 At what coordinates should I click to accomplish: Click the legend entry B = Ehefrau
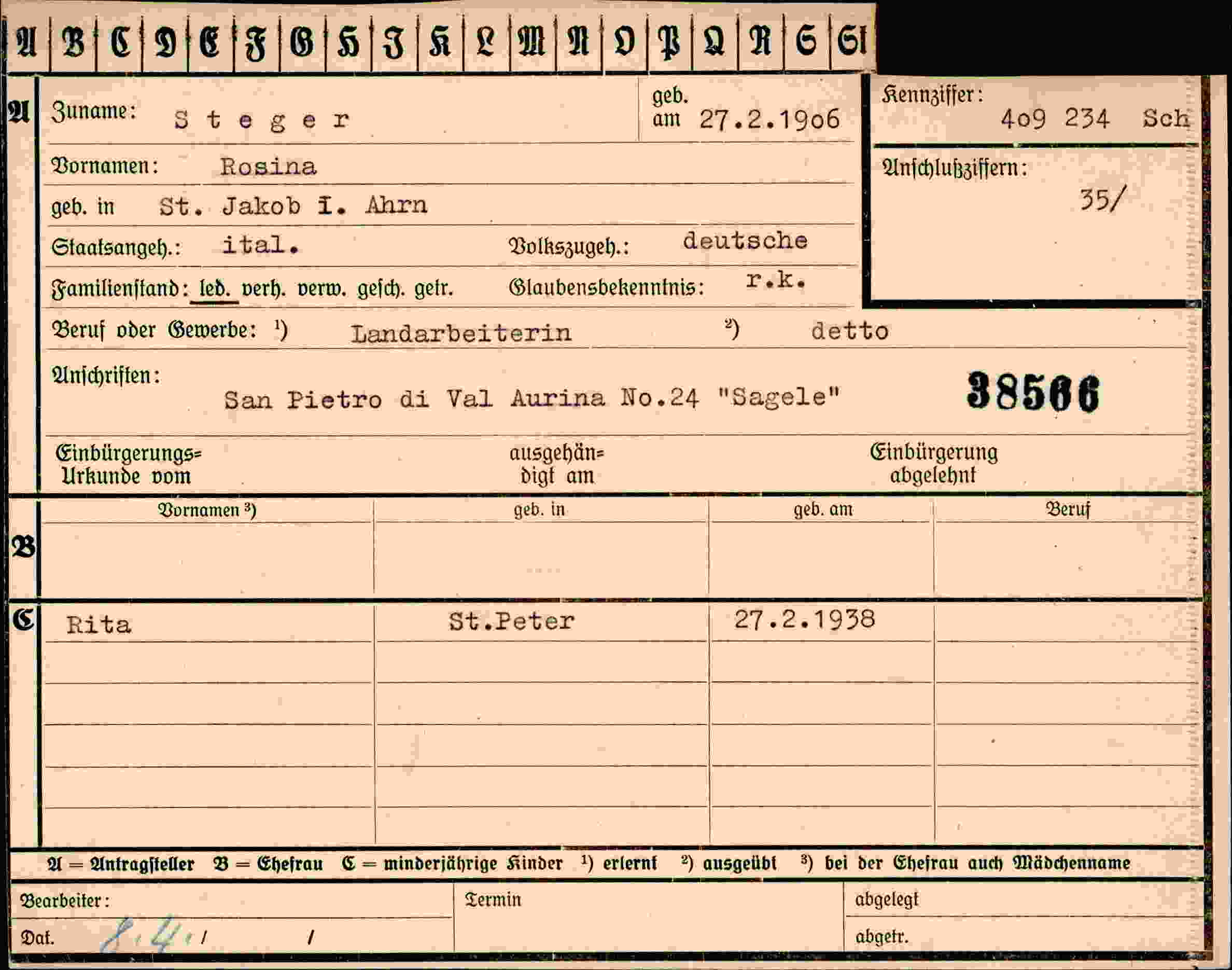268,864
